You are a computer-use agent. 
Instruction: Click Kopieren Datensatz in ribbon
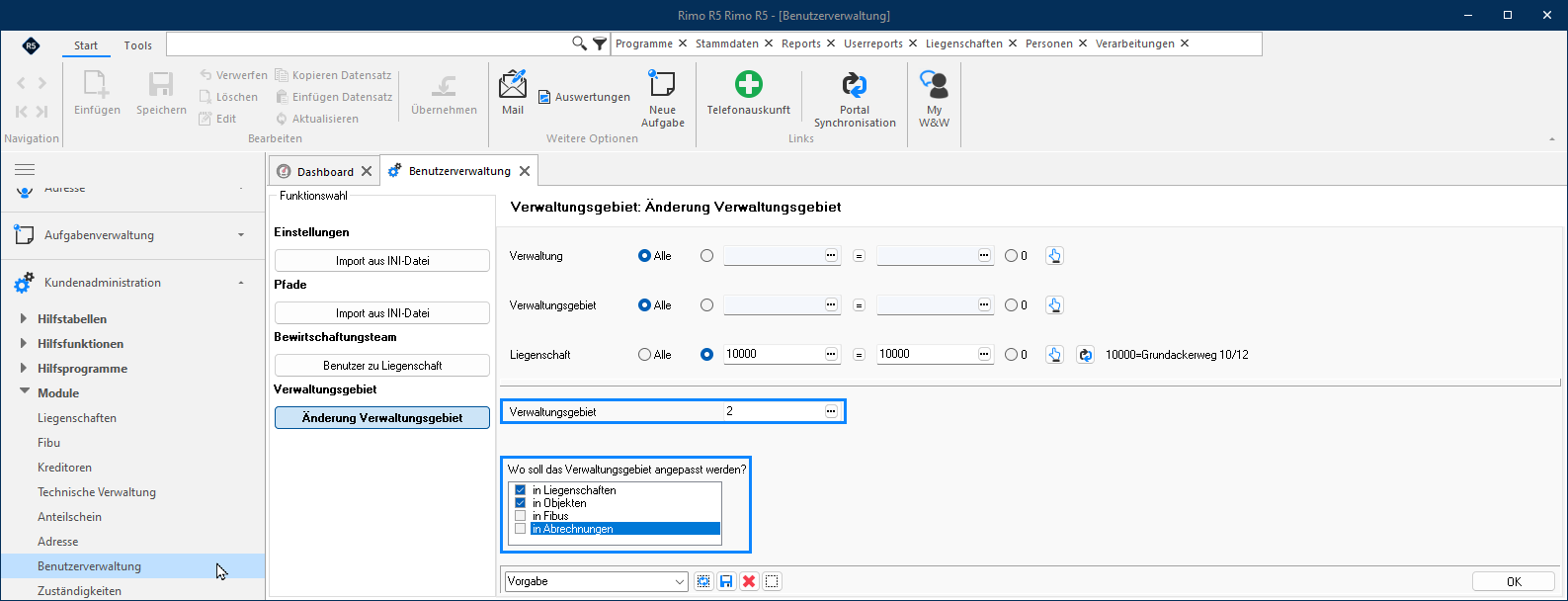click(x=333, y=75)
